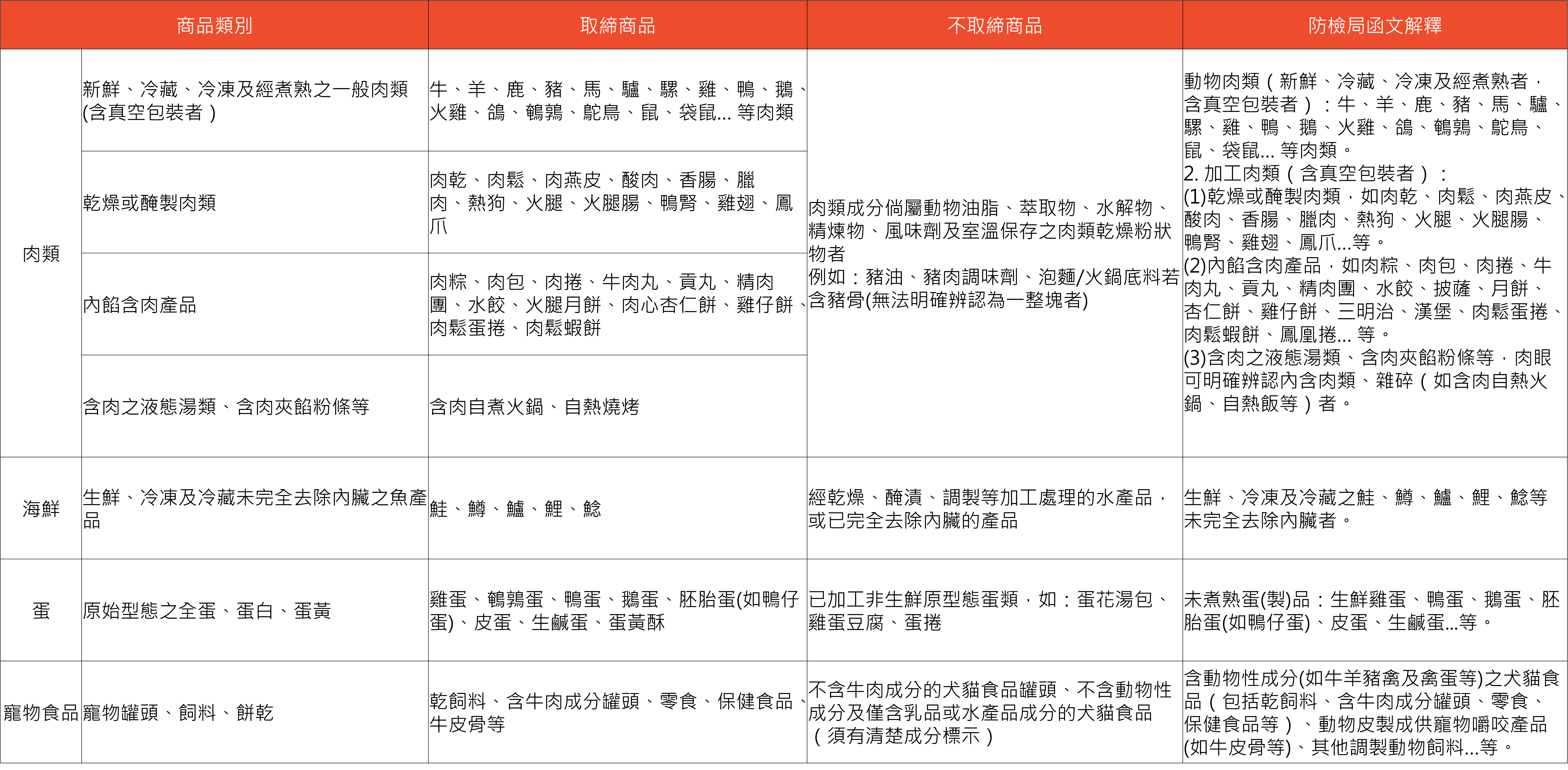Image resolution: width=1568 pixels, height=770 pixels.
Task: Click the 商品類別 column header
Action: (214, 25)
